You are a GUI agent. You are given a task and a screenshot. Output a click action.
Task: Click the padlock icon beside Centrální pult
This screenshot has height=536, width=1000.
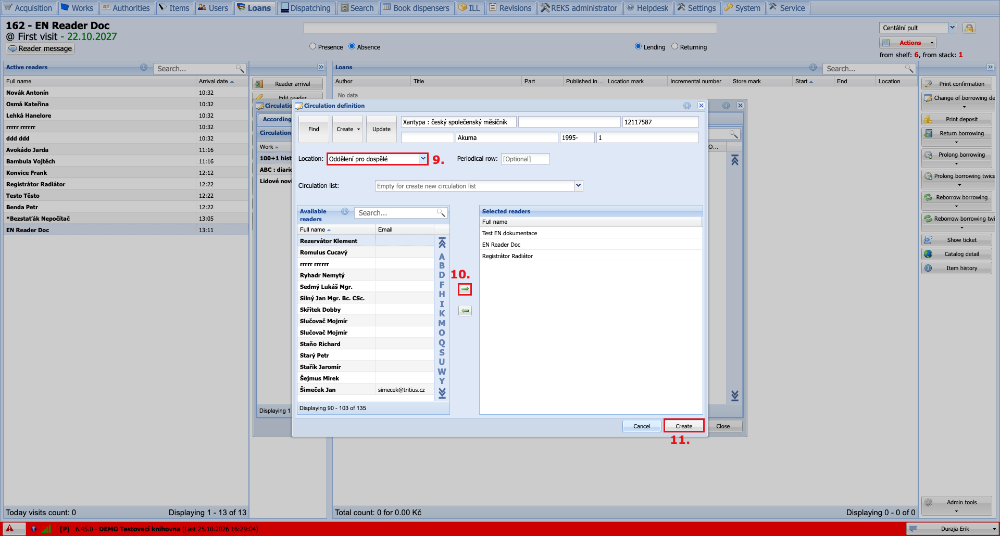pos(969,28)
